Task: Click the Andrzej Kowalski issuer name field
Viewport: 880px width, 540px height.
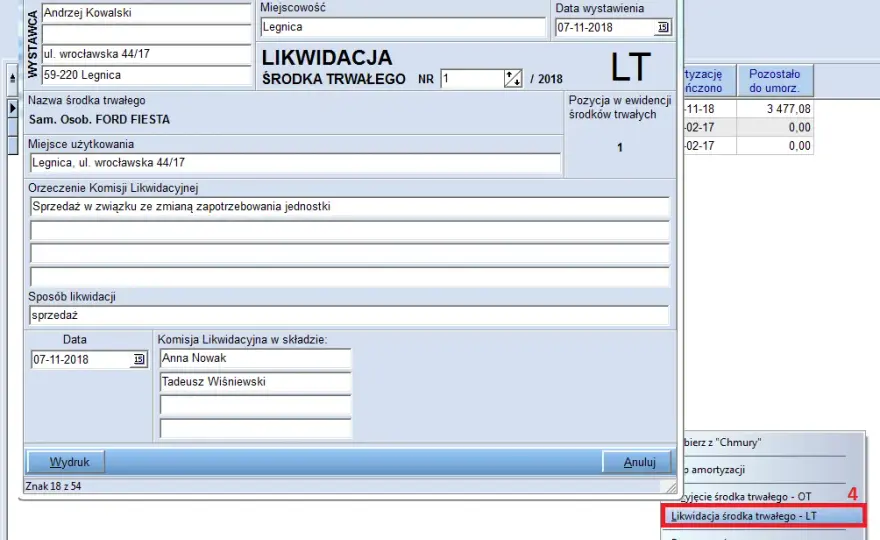Action: click(146, 13)
